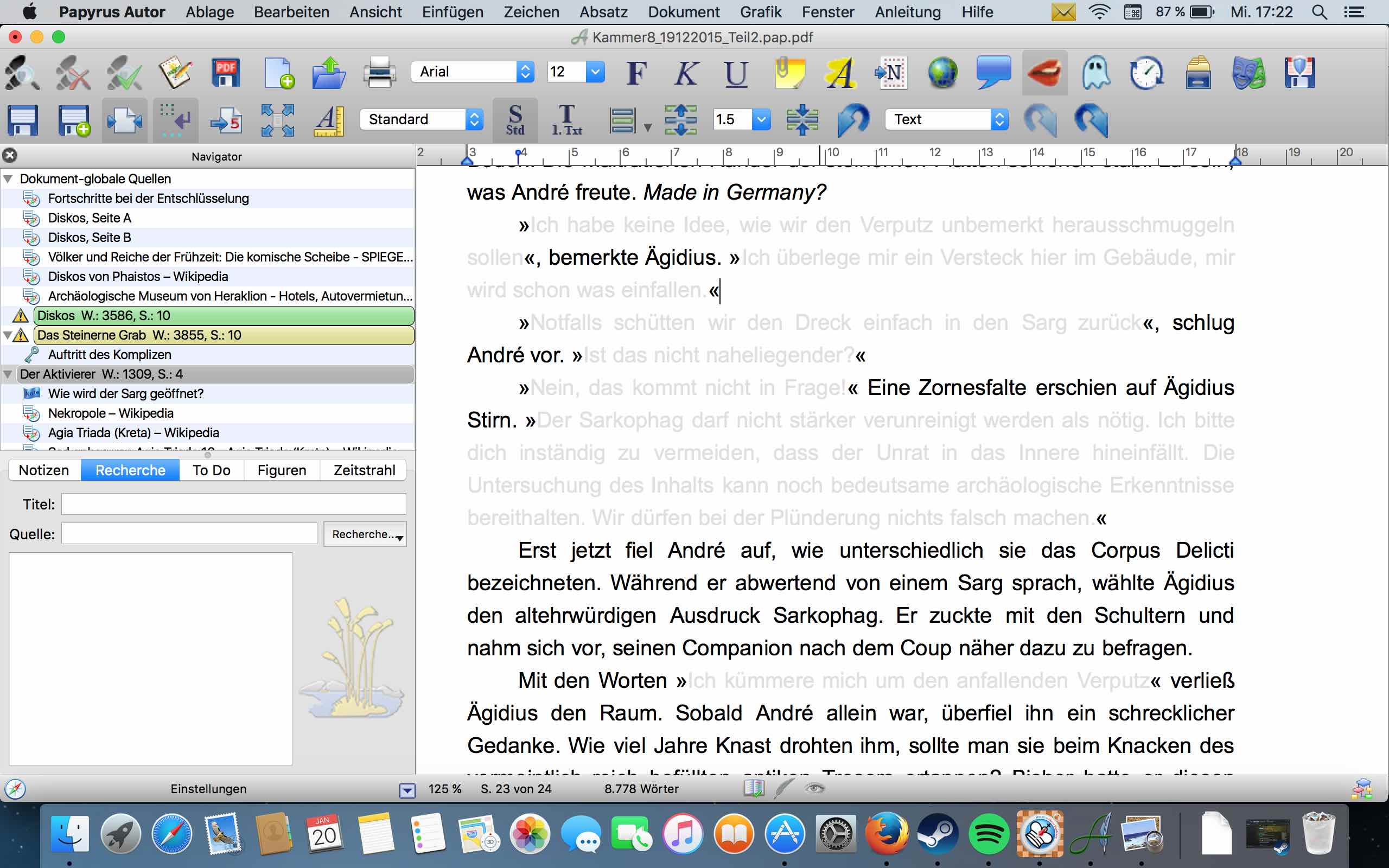The image size is (1389, 868).
Task: Collapse the Der Aktivierer tree entry
Action: (x=8, y=374)
